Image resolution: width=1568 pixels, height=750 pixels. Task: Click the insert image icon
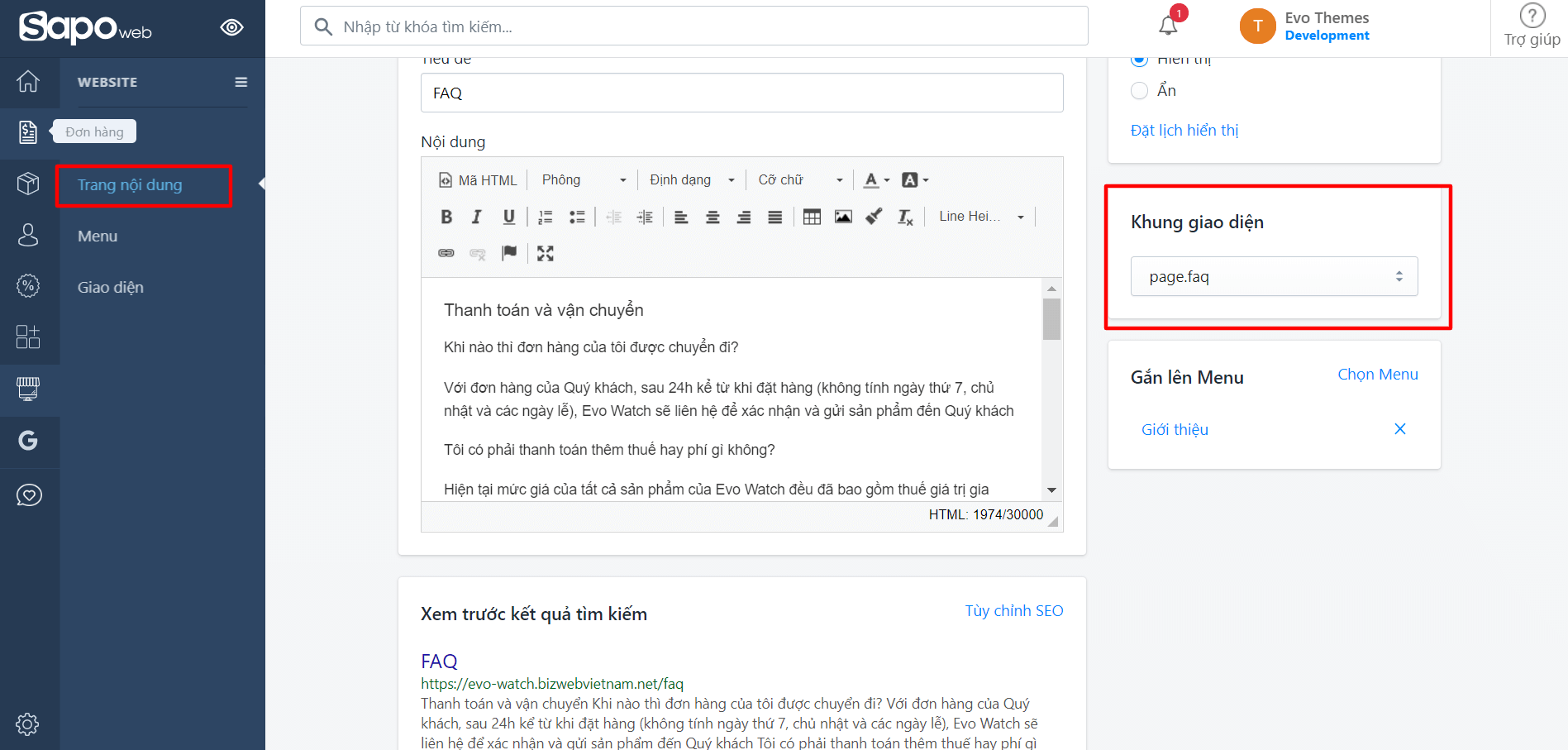pos(843,217)
